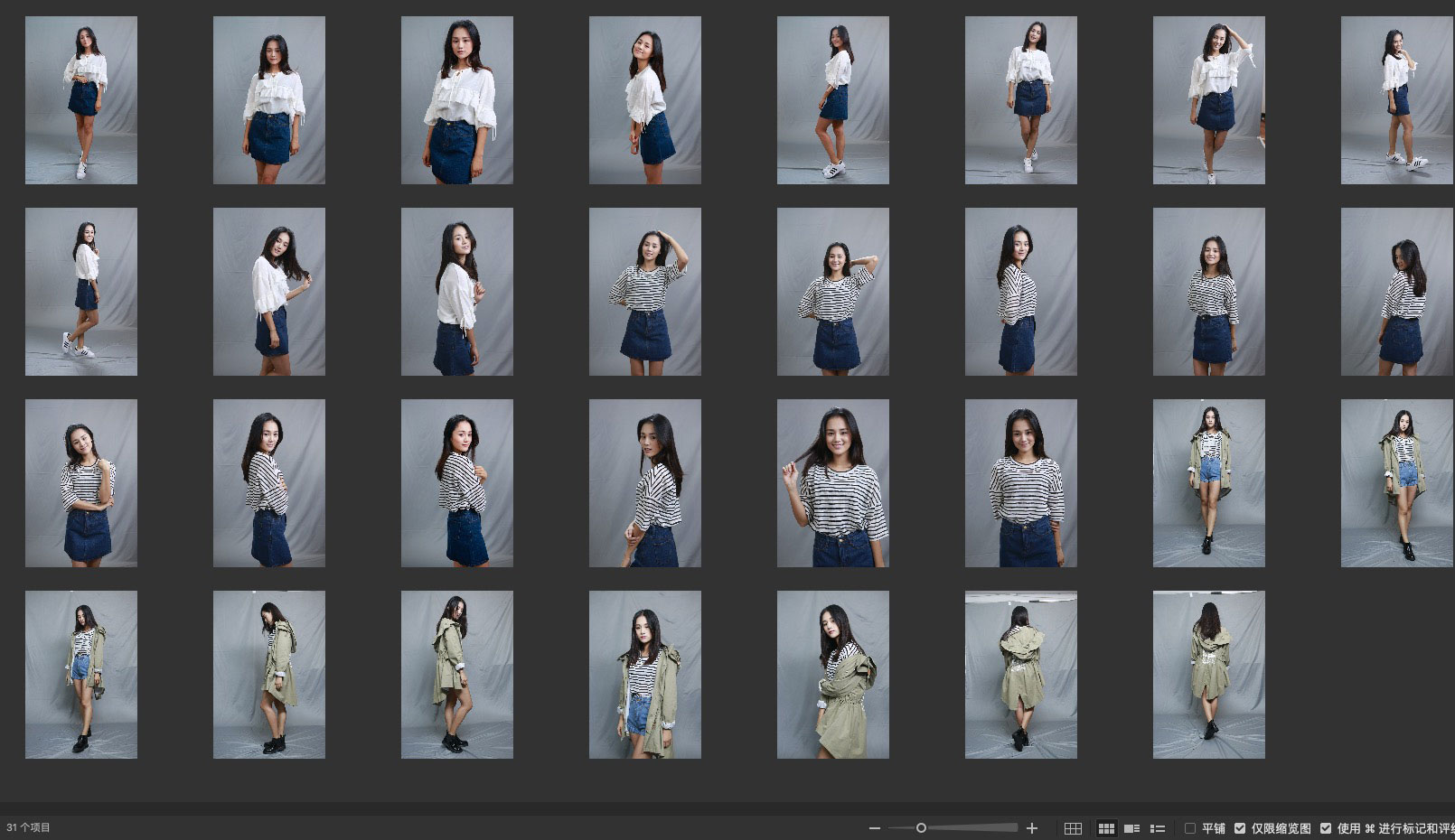Image resolution: width=1455 pixels, height=840 pixels.
Task: Click the grid lock icon
Action: [1073, 828]
